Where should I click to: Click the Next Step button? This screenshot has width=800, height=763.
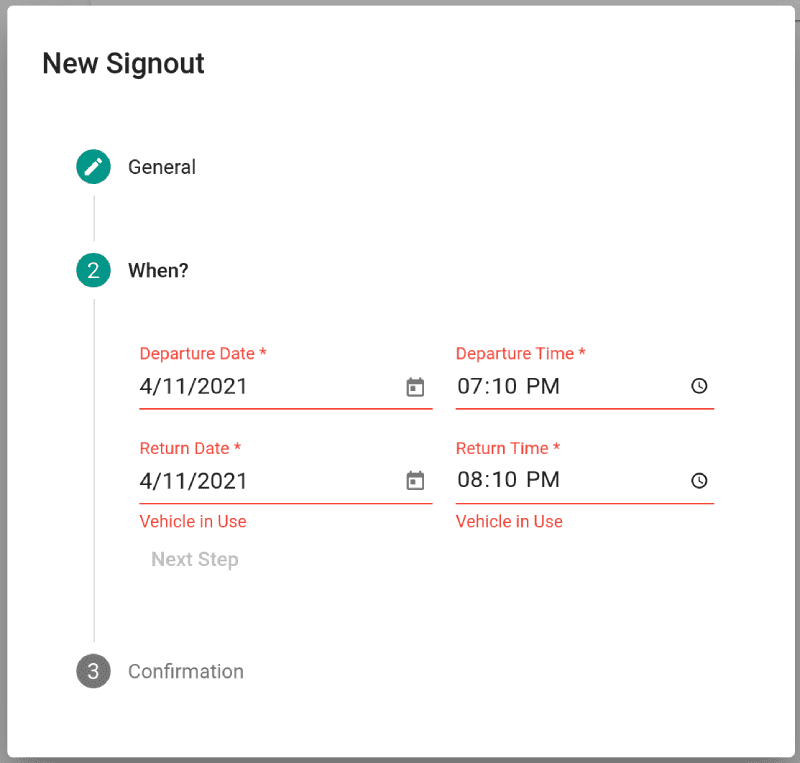pyautogui.click(x=194, y=559)
